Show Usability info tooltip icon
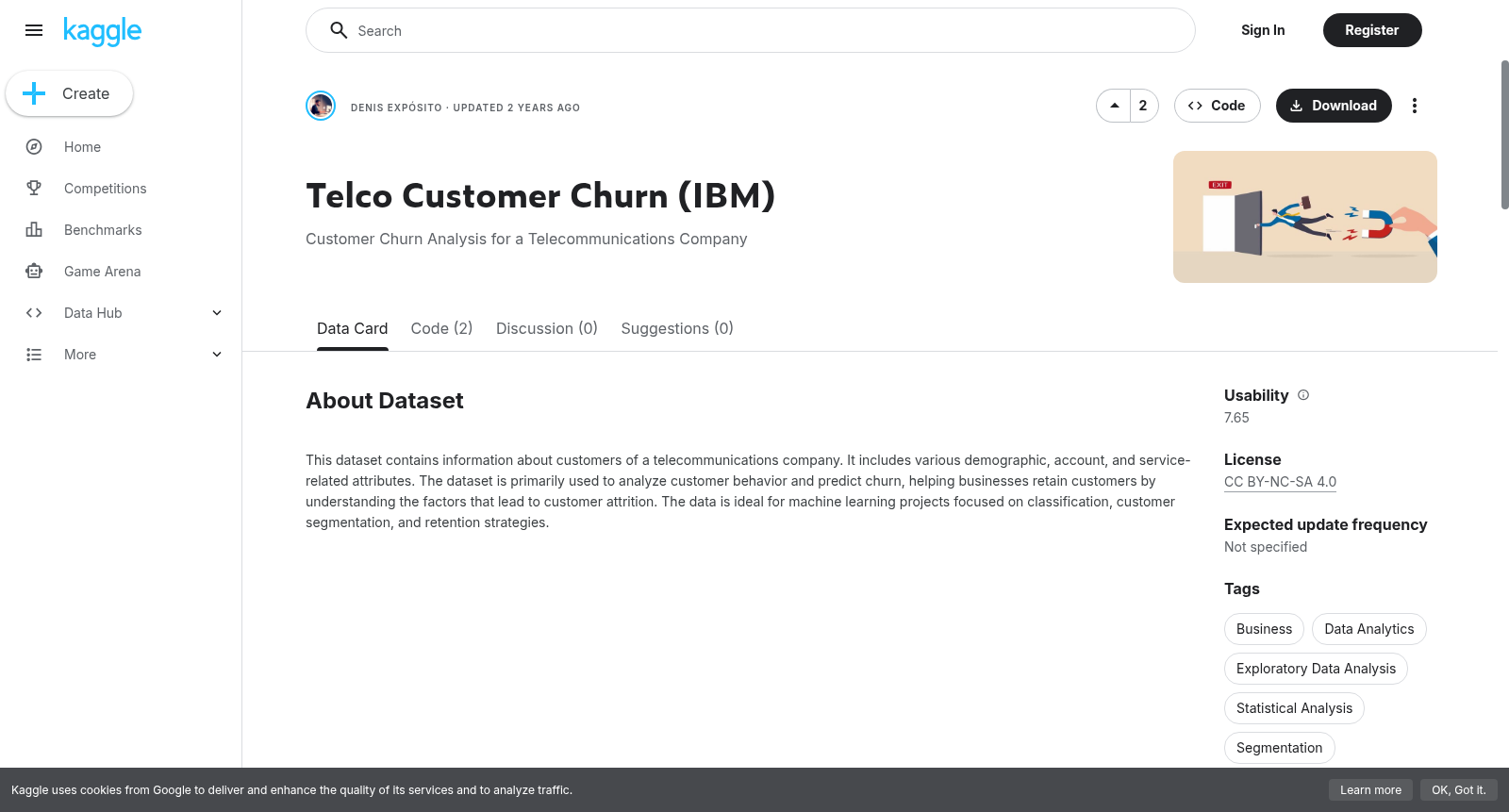The image size is (1509, 812). (x=1303, y=395)
